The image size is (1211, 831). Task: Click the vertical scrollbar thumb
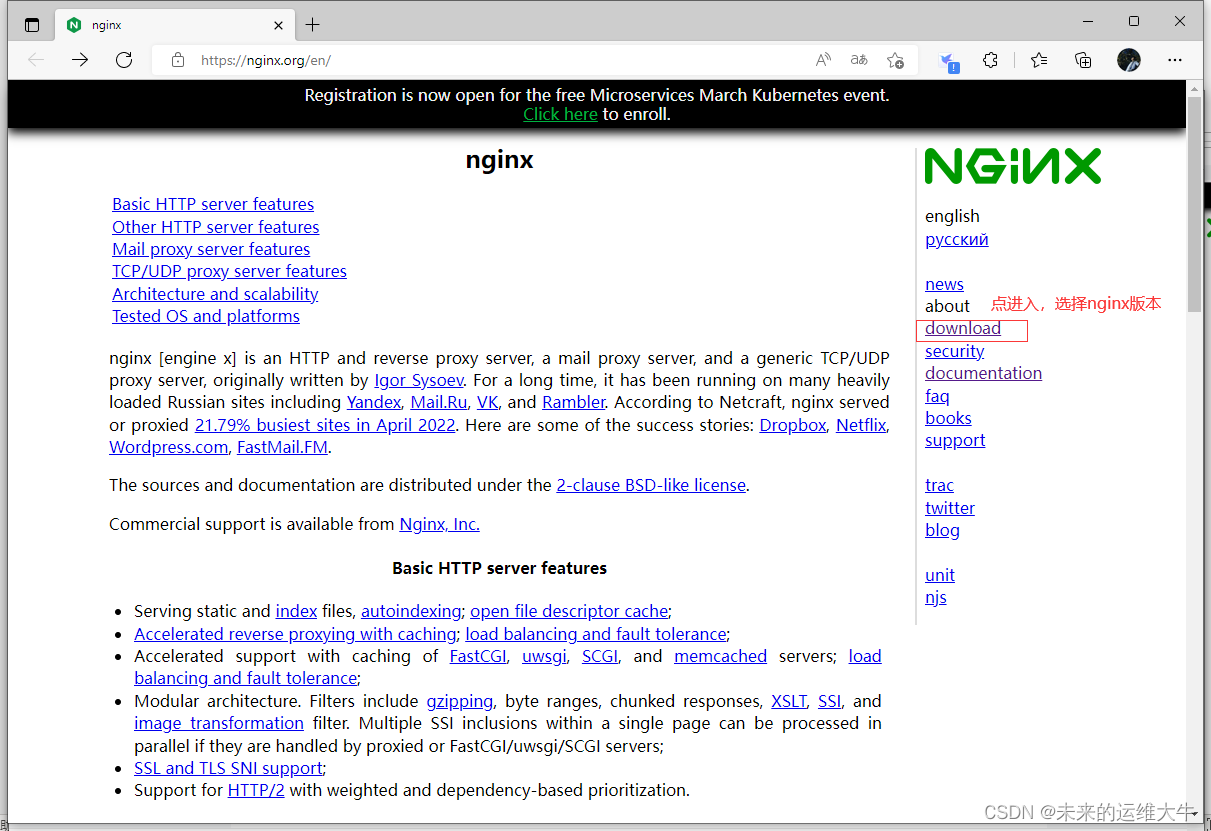tap(1194, 205)
